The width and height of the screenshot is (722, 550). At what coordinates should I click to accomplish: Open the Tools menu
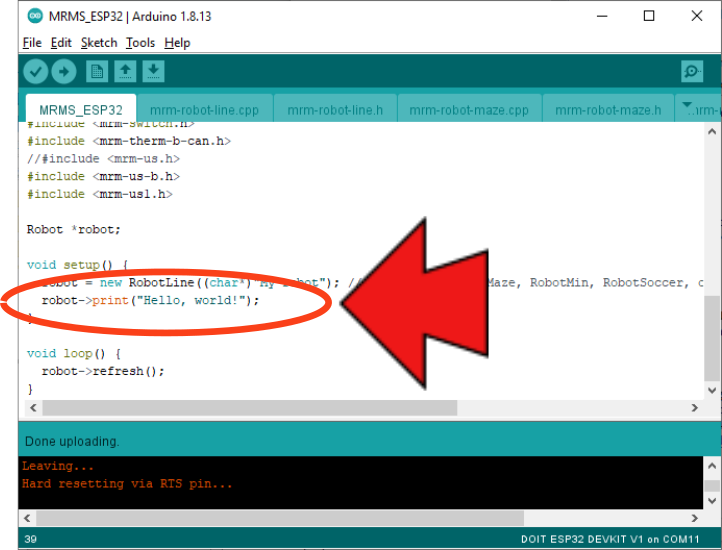(x=140, y=43)
